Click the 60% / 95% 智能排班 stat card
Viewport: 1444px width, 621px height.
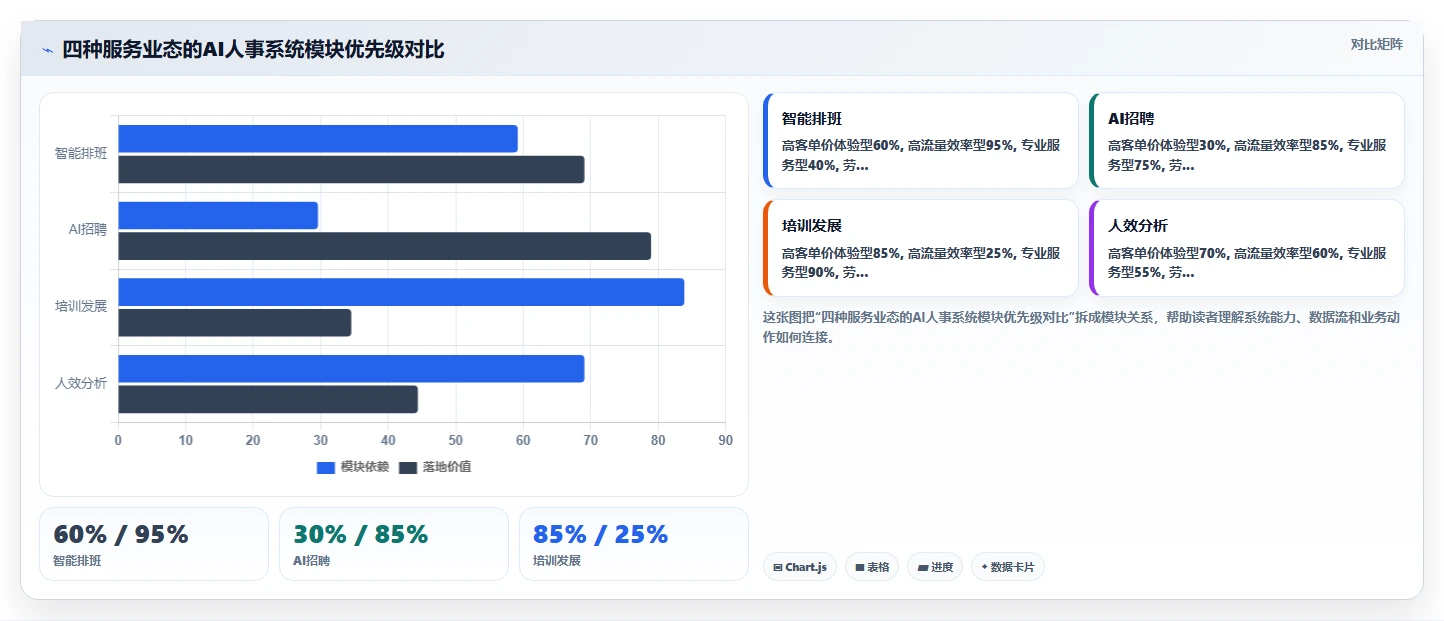[x=154, y=544]
